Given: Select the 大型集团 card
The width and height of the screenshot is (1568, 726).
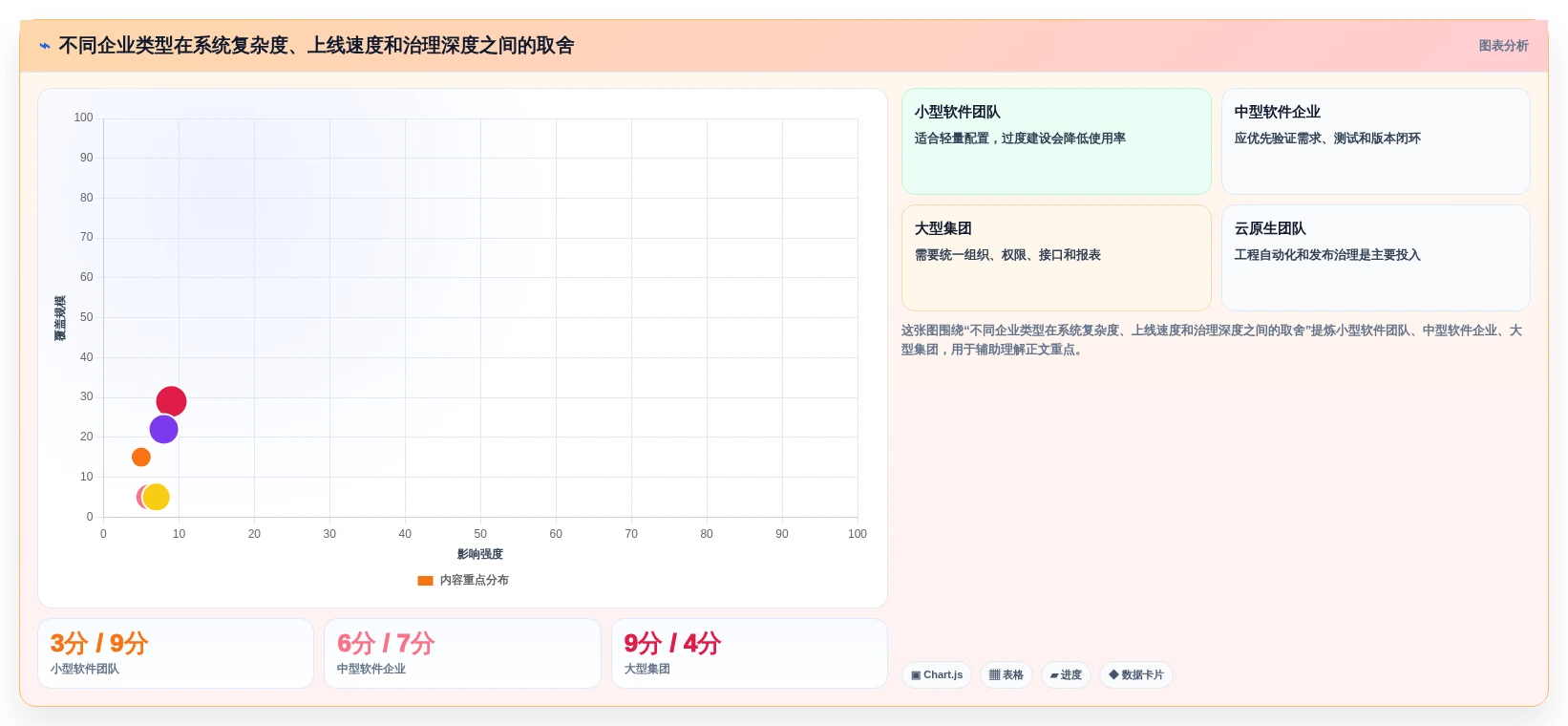Looking at the screenshot, I should 1056,258.
